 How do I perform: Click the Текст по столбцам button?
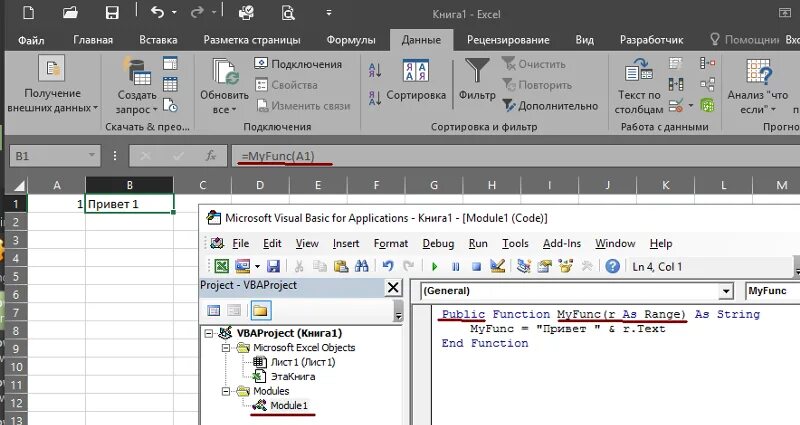[x=639, y=86]
